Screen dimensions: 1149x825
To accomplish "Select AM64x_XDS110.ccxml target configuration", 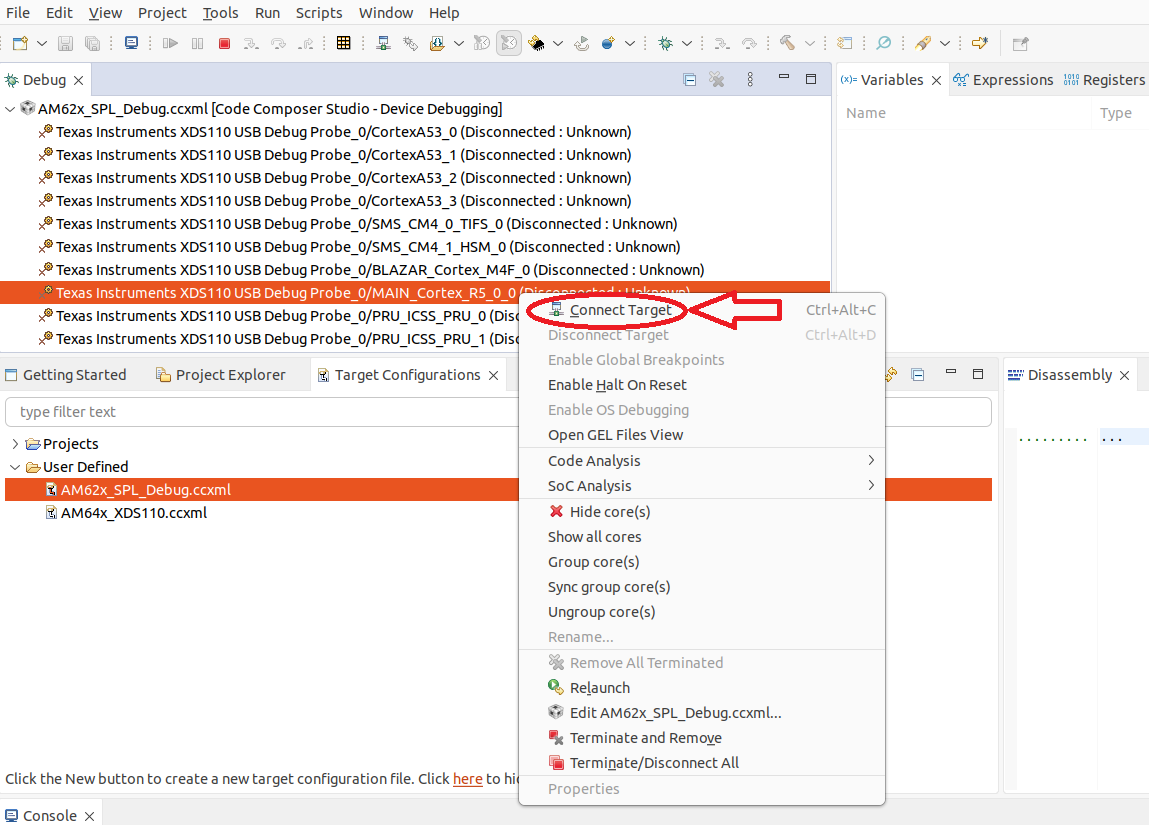I will pyautogui.click(x=133, y=513).
